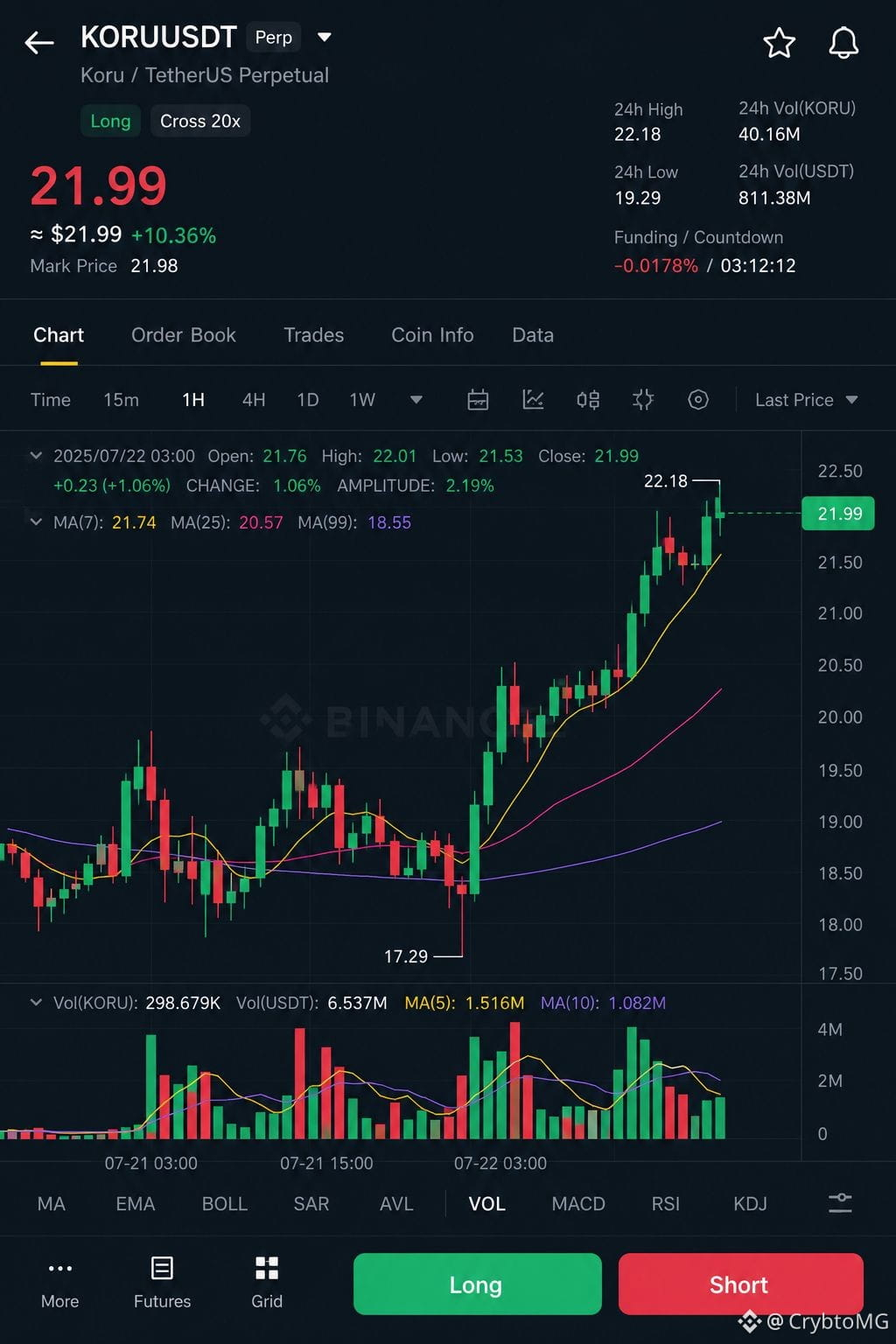Tap the MA(25) 20.57 value
This screenshot has width=896, height=1344.
point(261,522)
